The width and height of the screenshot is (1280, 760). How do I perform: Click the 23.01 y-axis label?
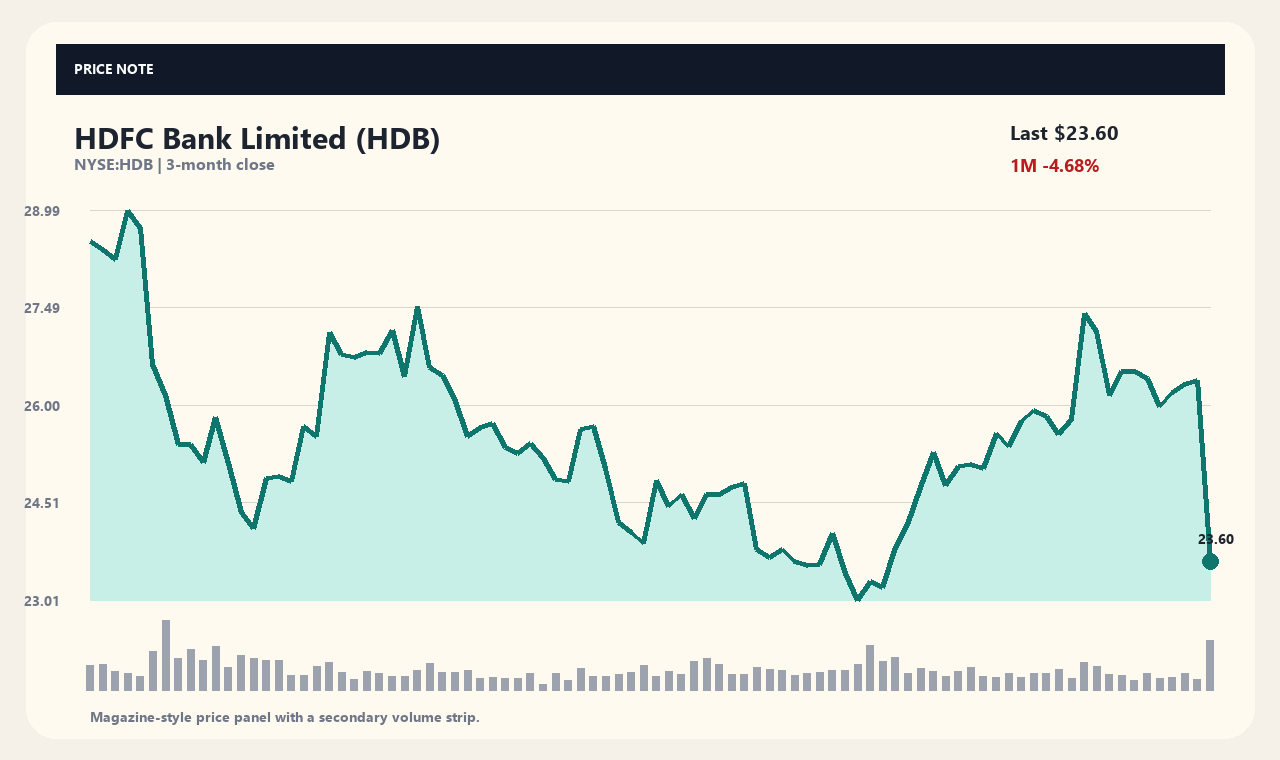[x=42, y=601]
